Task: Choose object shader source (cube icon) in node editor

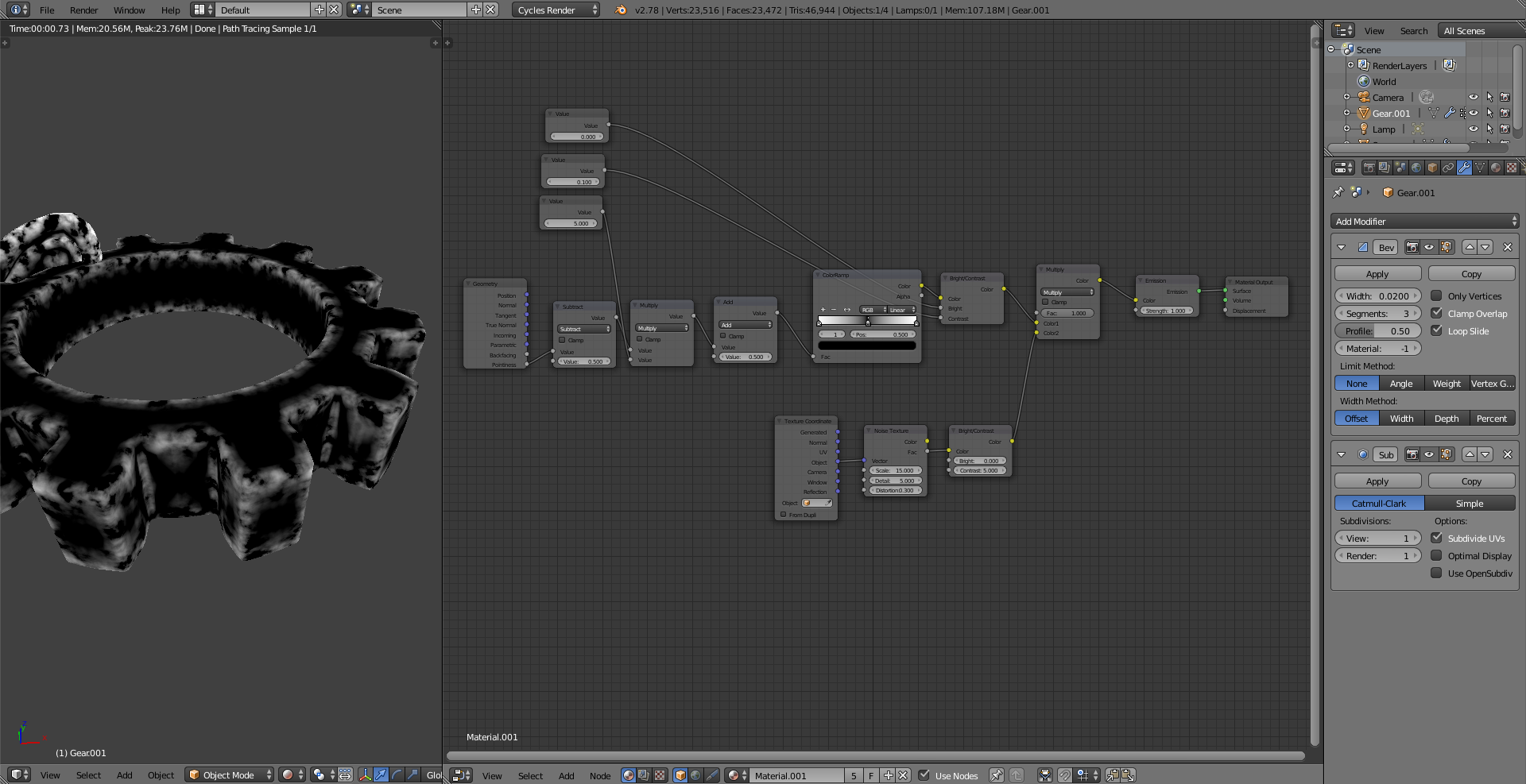Action: coord(680,775)
